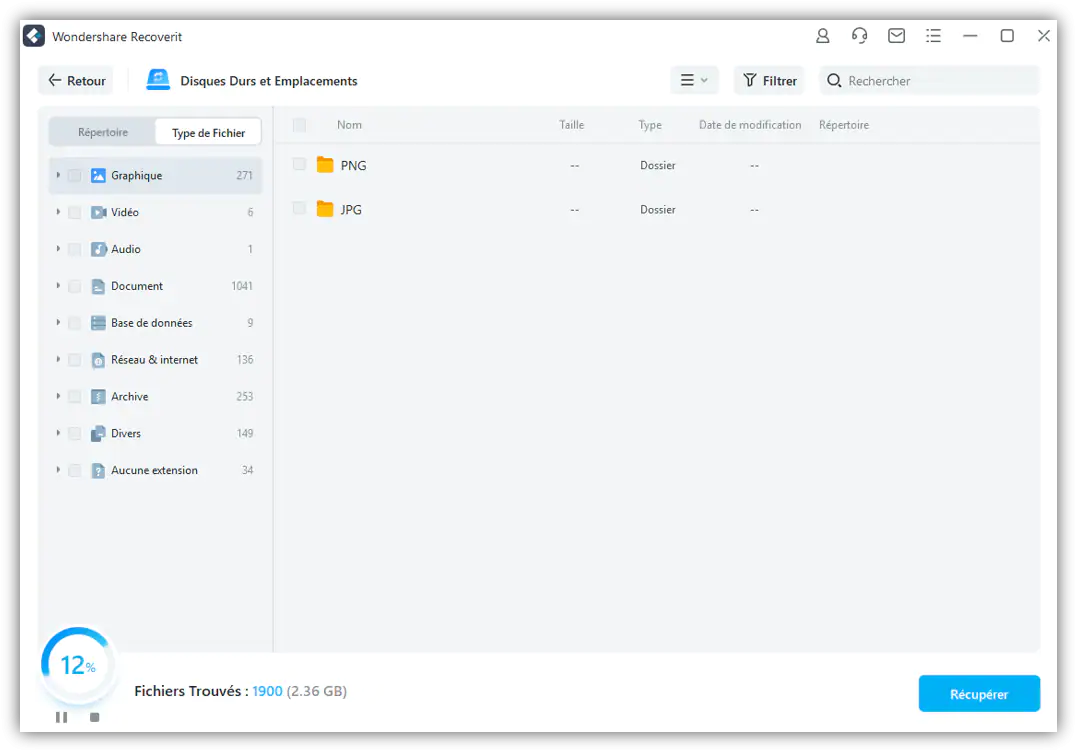Expand the Réseau & internet tree node
Viewport: 1077px width, 752px height.
[58, 360]
